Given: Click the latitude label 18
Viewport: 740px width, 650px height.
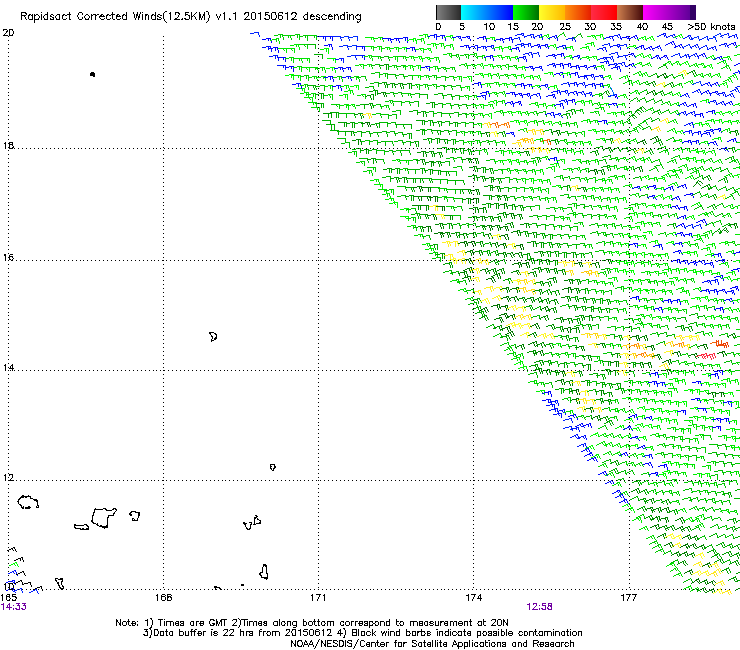Looking at the screenshot, I should pos(8,145).
